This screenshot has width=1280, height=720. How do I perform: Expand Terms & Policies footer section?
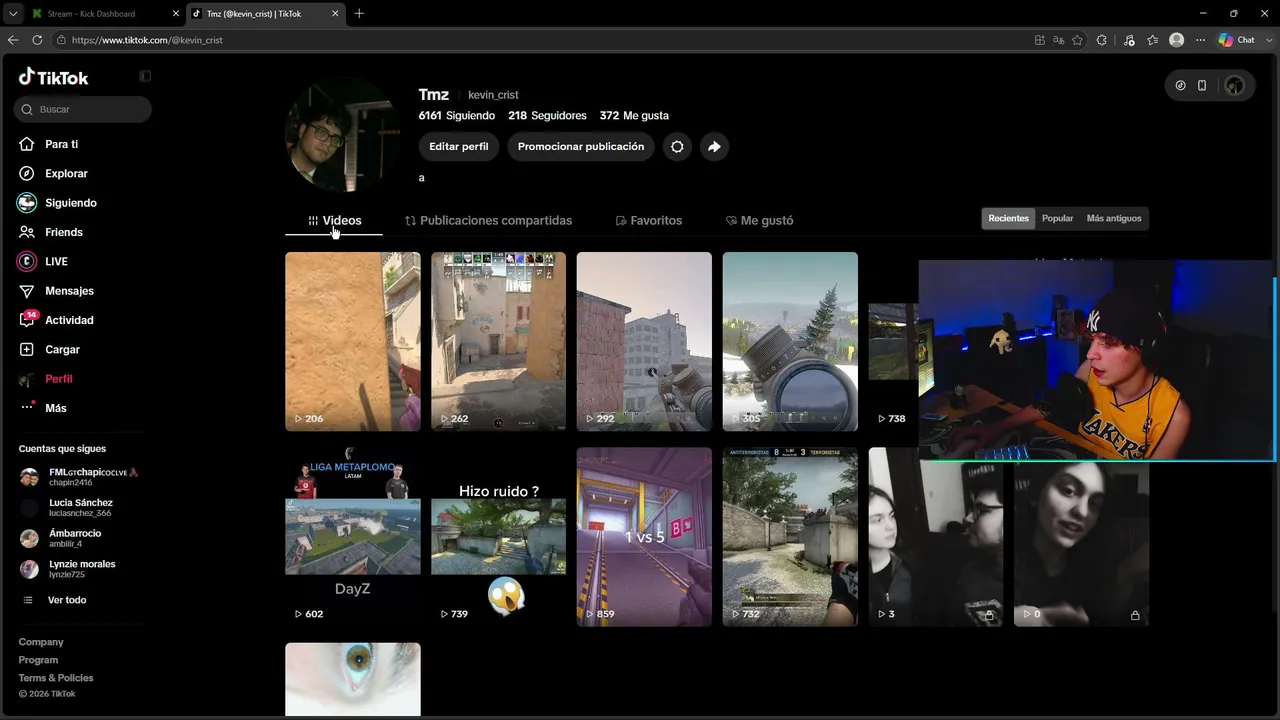point(56,678)
